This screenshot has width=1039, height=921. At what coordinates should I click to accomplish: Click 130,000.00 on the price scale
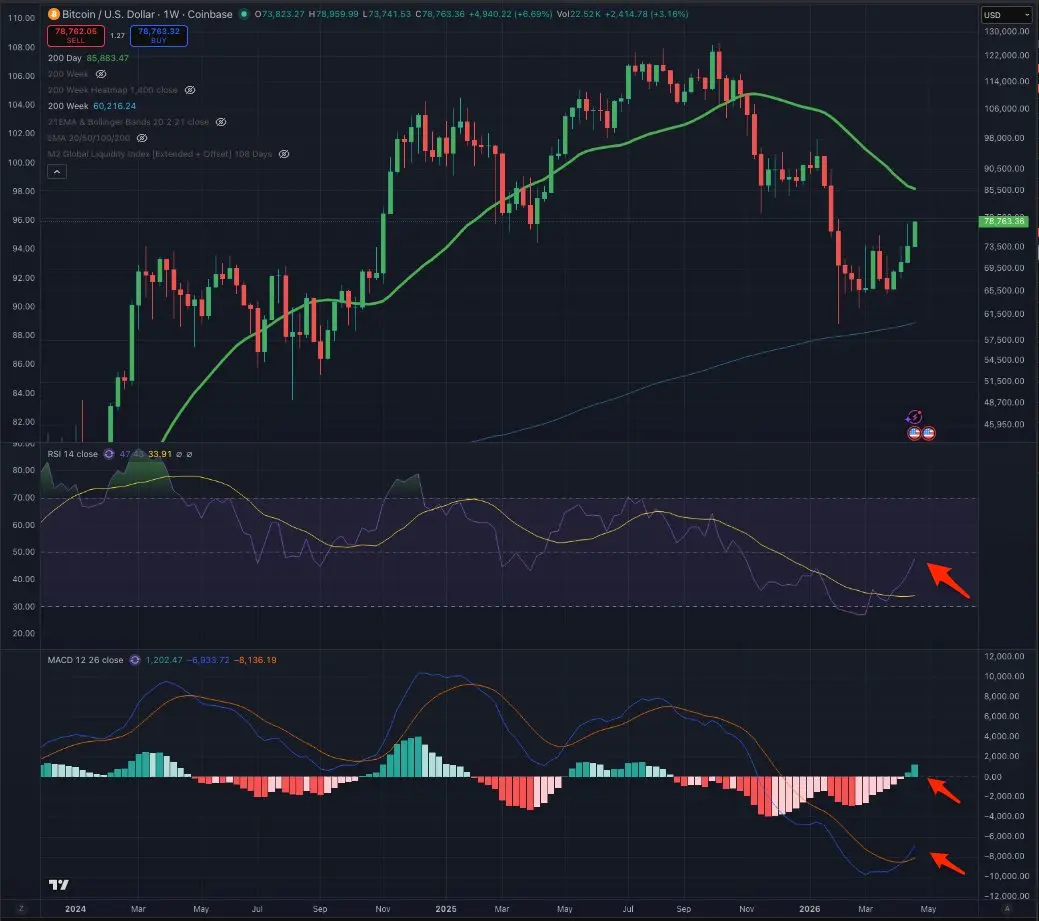[x=1007, y=31]
